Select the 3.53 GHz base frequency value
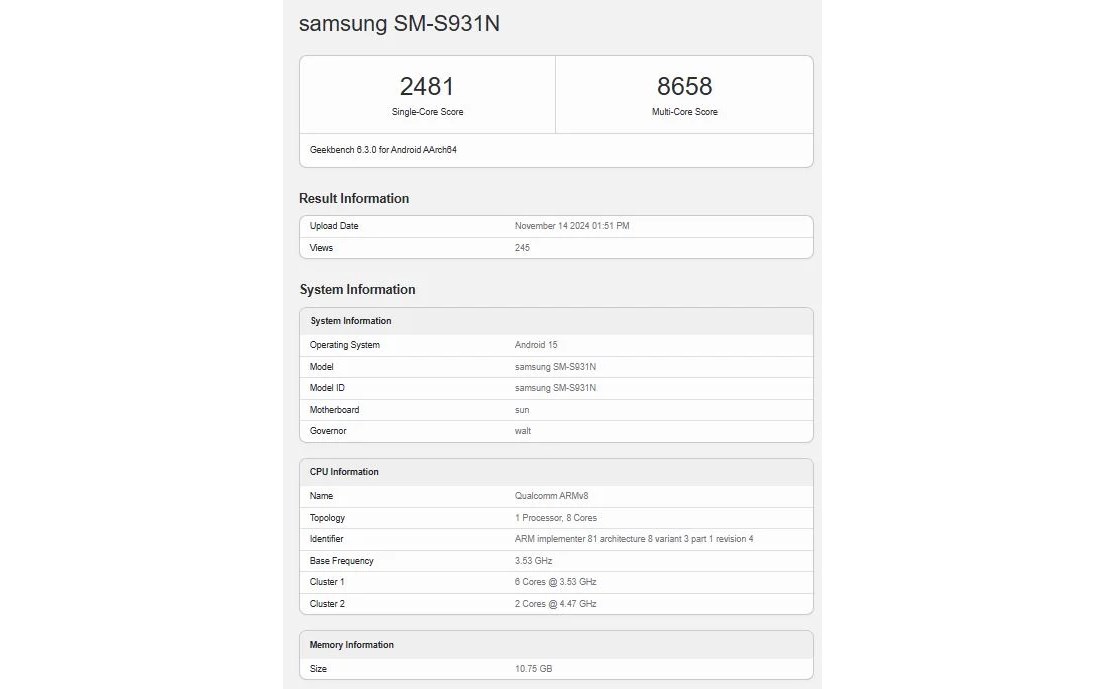This screenshot has height=689, width=1115. pos(533,561)
